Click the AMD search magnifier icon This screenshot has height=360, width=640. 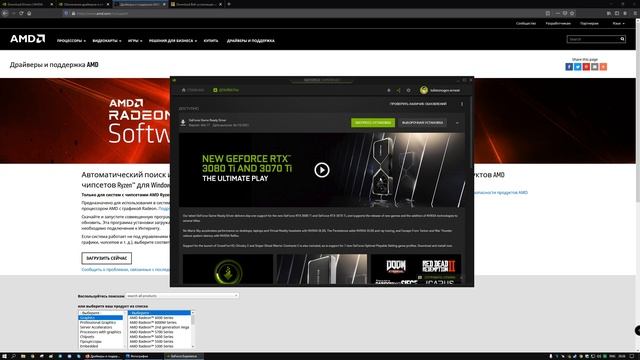[622, 39]
